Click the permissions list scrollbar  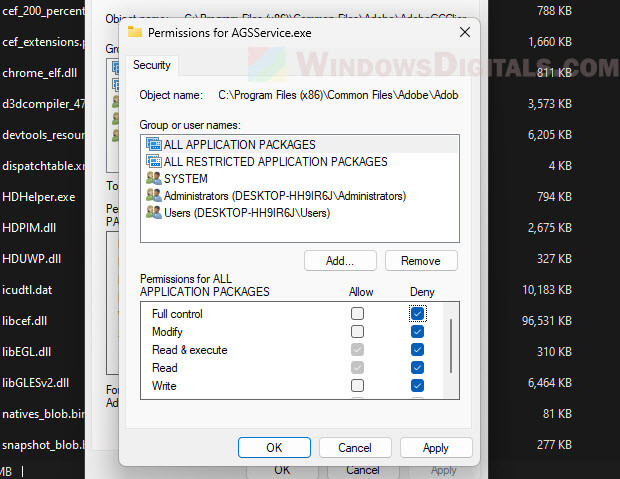(451, 346)
